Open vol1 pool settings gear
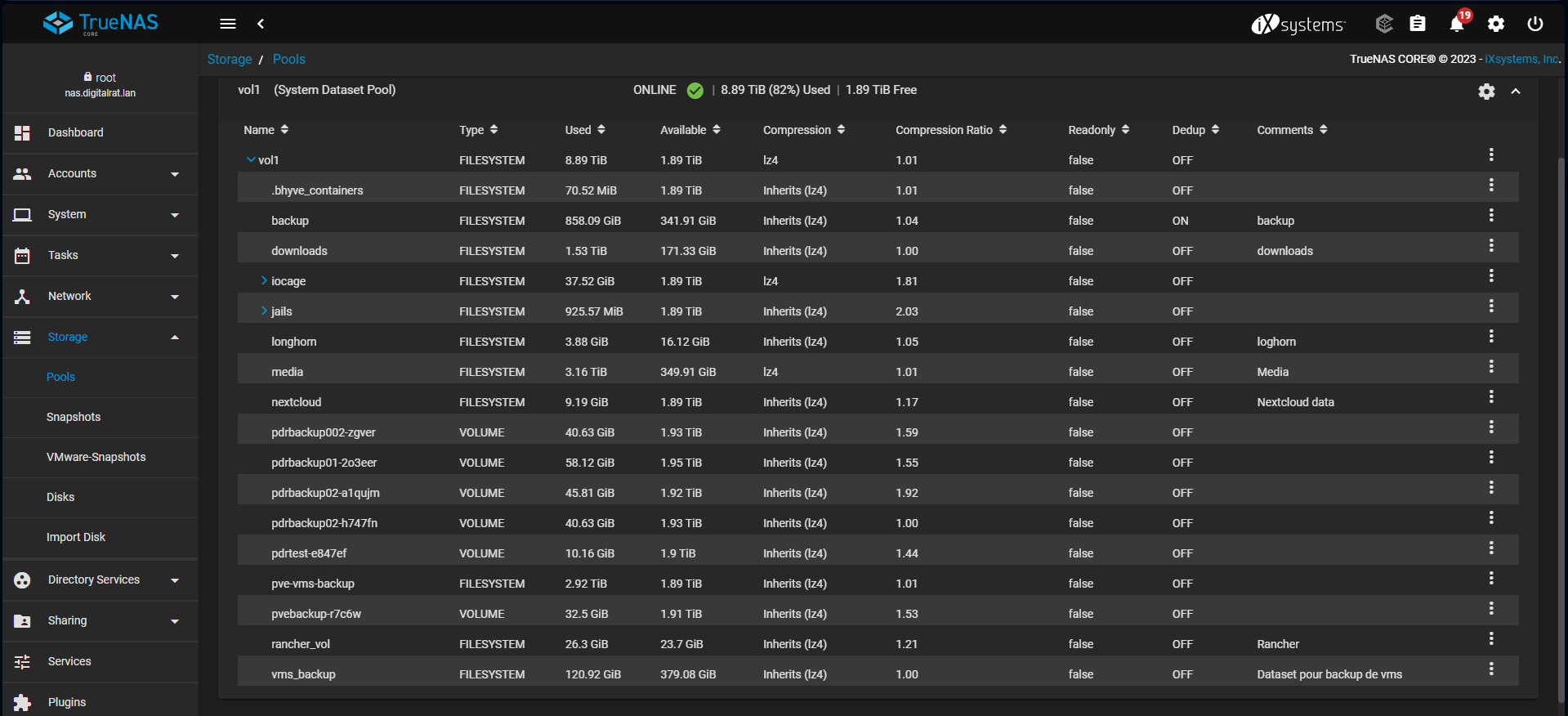This screenshot has width=1568, height=716. point(1486,92)
